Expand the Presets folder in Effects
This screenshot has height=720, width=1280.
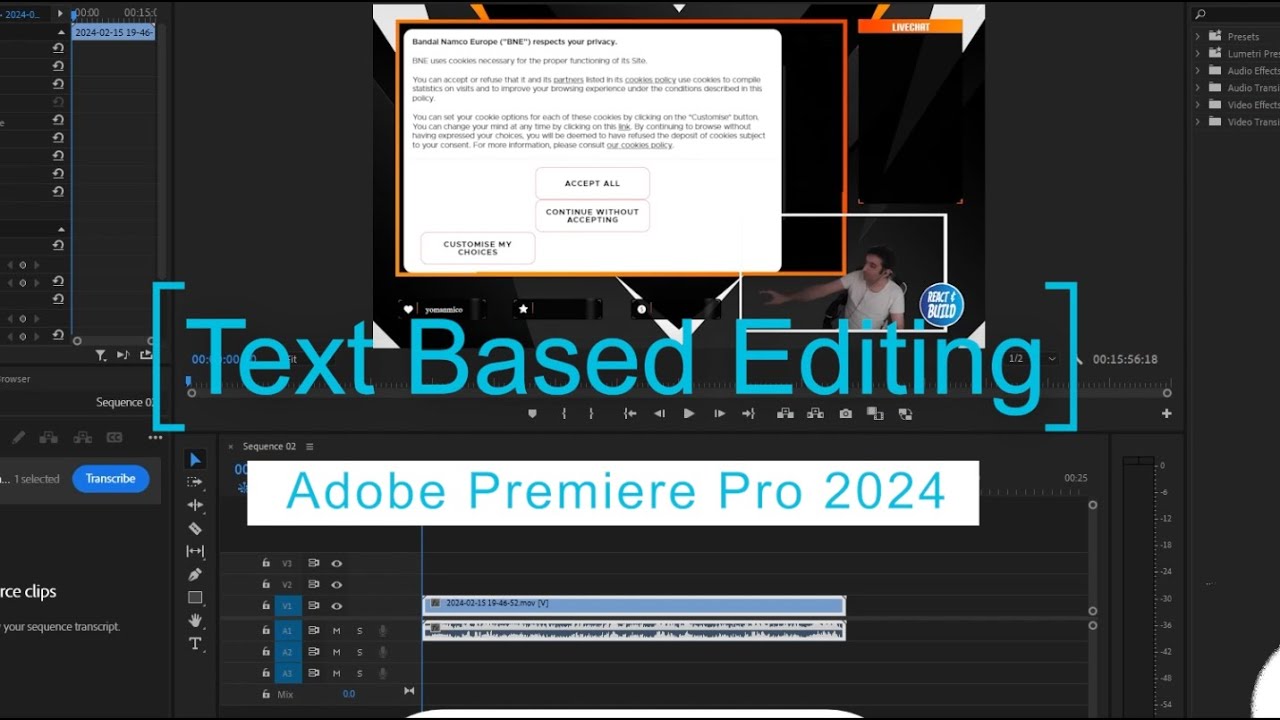pyautogui.click(x=1197, y=37)
